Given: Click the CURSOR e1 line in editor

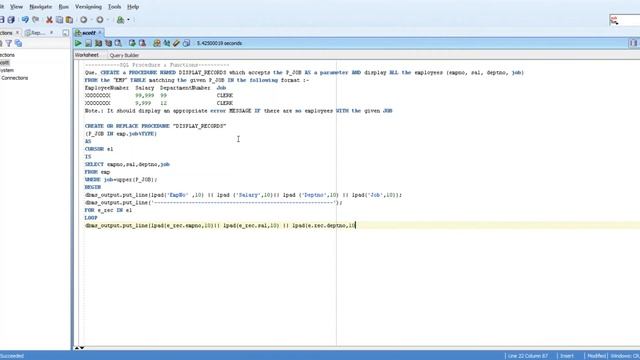Looking at the screenshot, I should point(99,149).
